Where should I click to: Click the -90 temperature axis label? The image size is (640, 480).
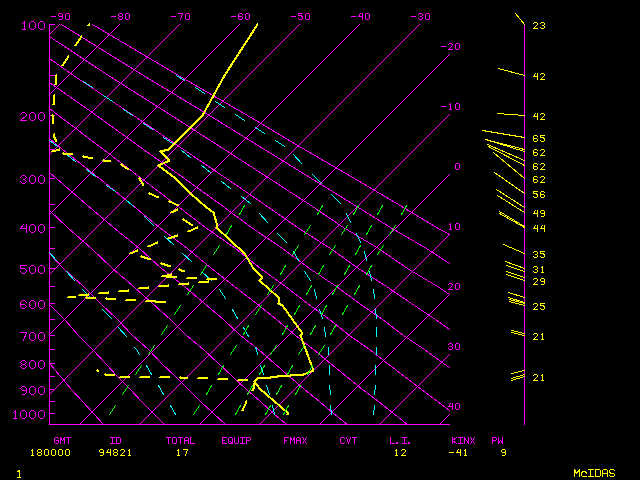(x=60, y=16)
